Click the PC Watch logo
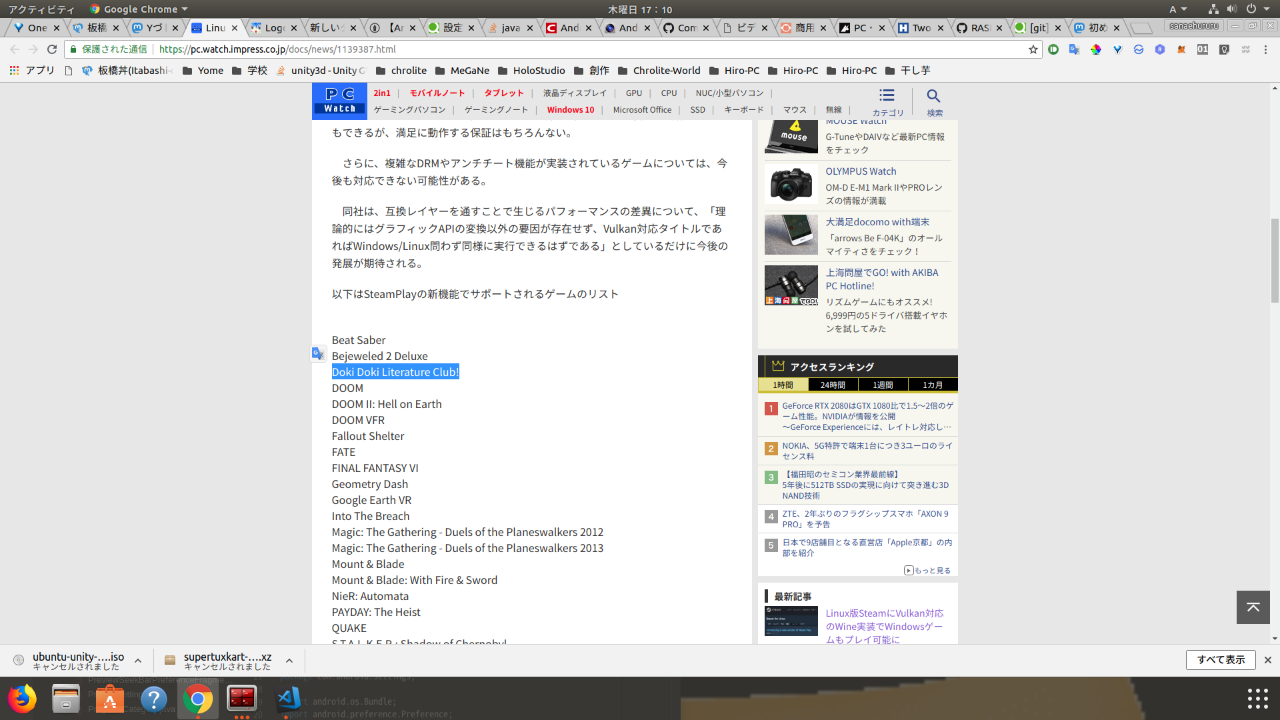This screenshot has height=720, width=1280. click(339, 100)
